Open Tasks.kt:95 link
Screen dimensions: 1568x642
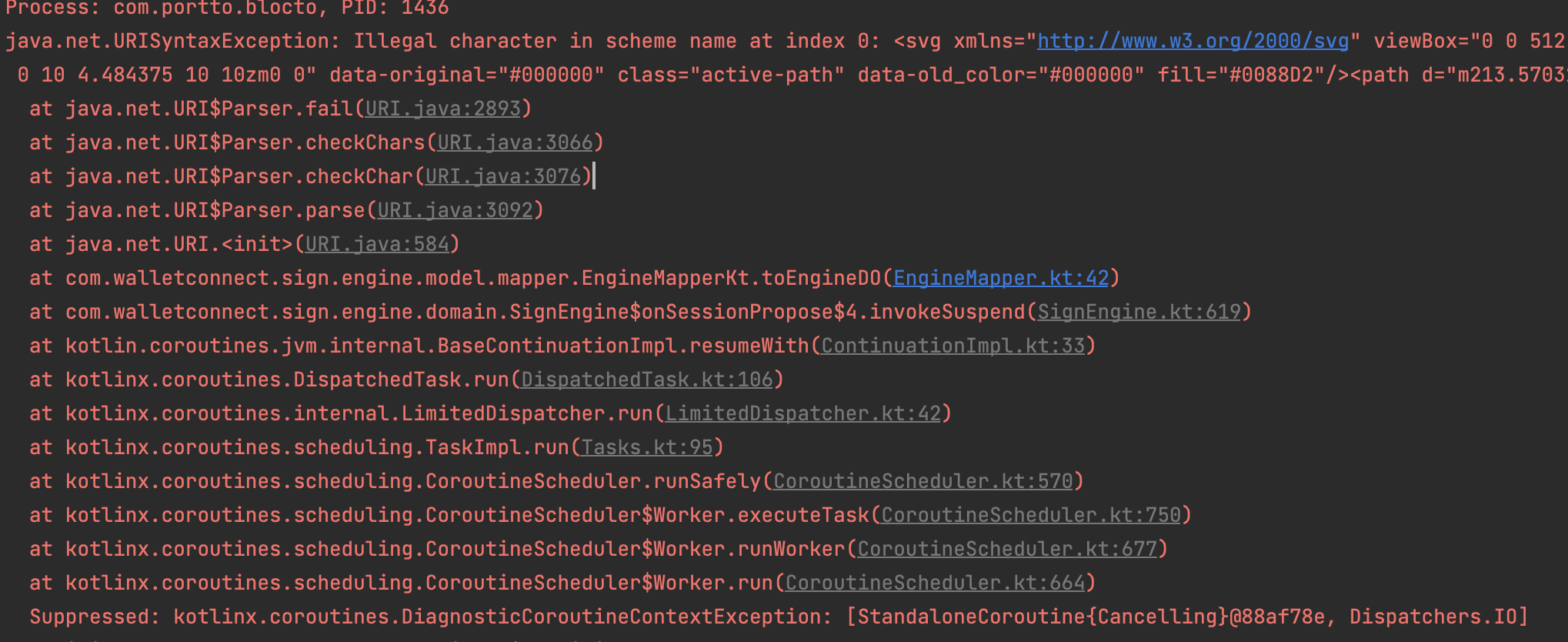[x=647, y=447]
